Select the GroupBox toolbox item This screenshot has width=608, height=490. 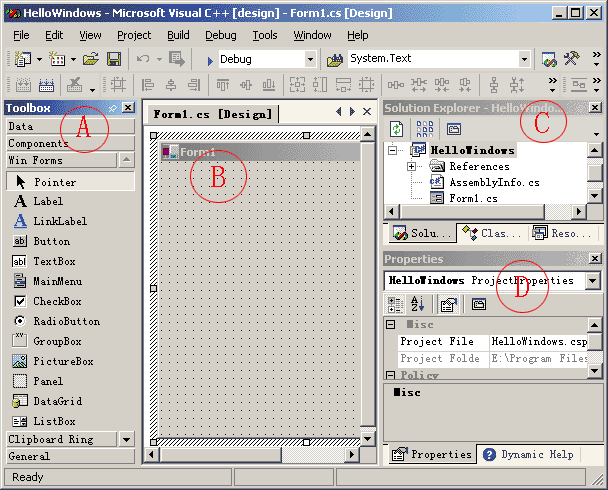pyautogui.click(x=58, y=341)
